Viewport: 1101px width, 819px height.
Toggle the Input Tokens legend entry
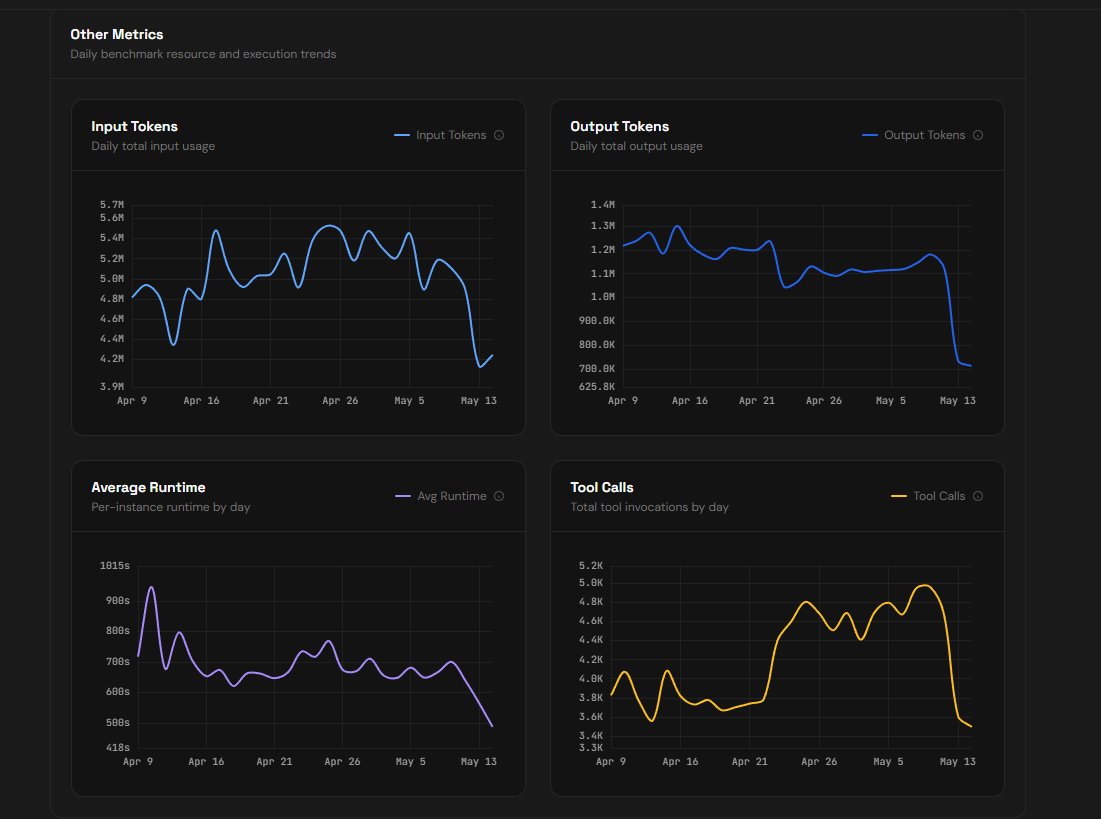440,135
